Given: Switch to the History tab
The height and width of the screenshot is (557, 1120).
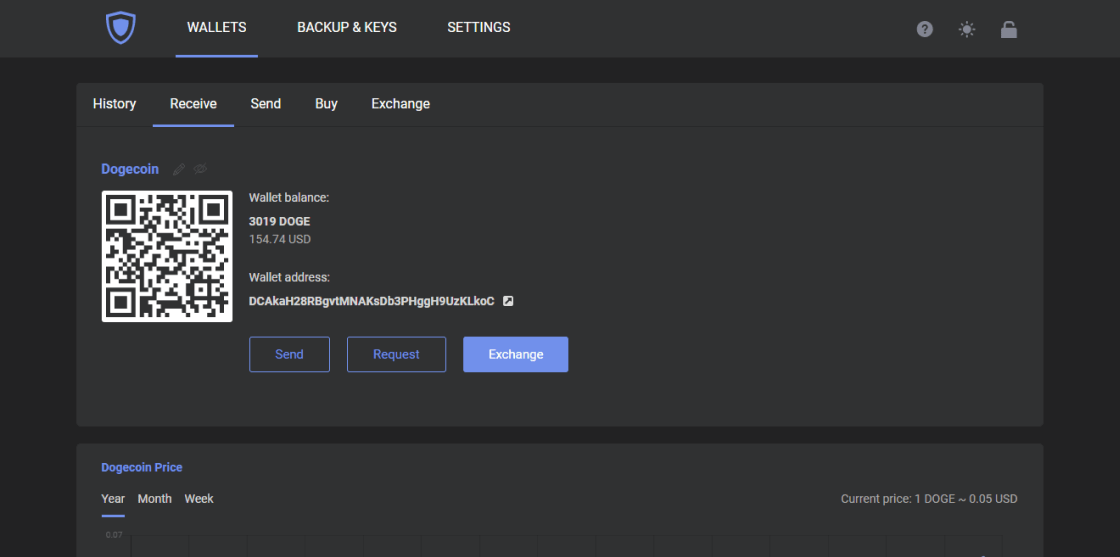Looking at the screenshot, I should click(x=114, y=104).
